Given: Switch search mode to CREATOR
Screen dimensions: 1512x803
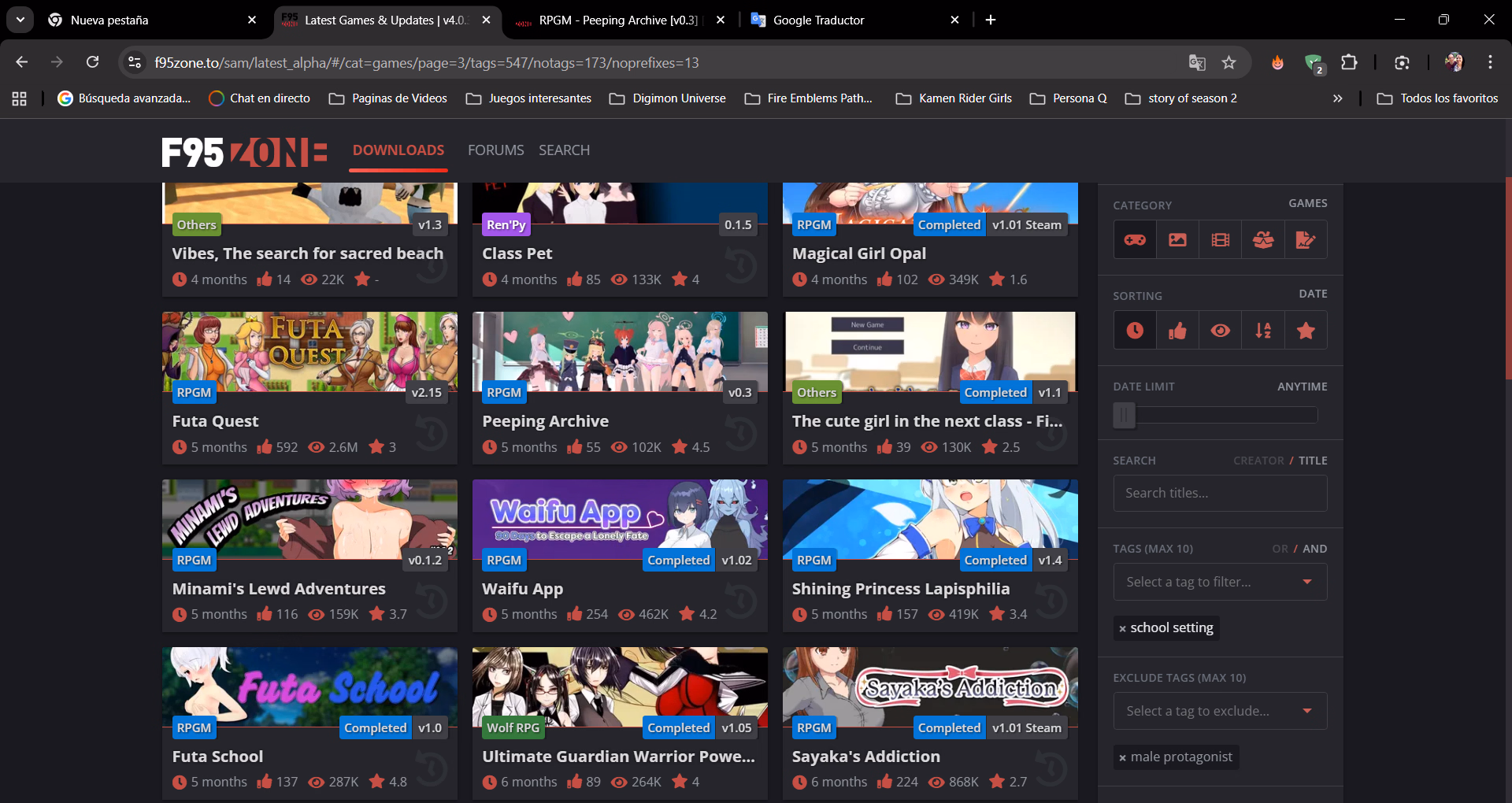Looking at the screenshot, I should pos(1258,461).
